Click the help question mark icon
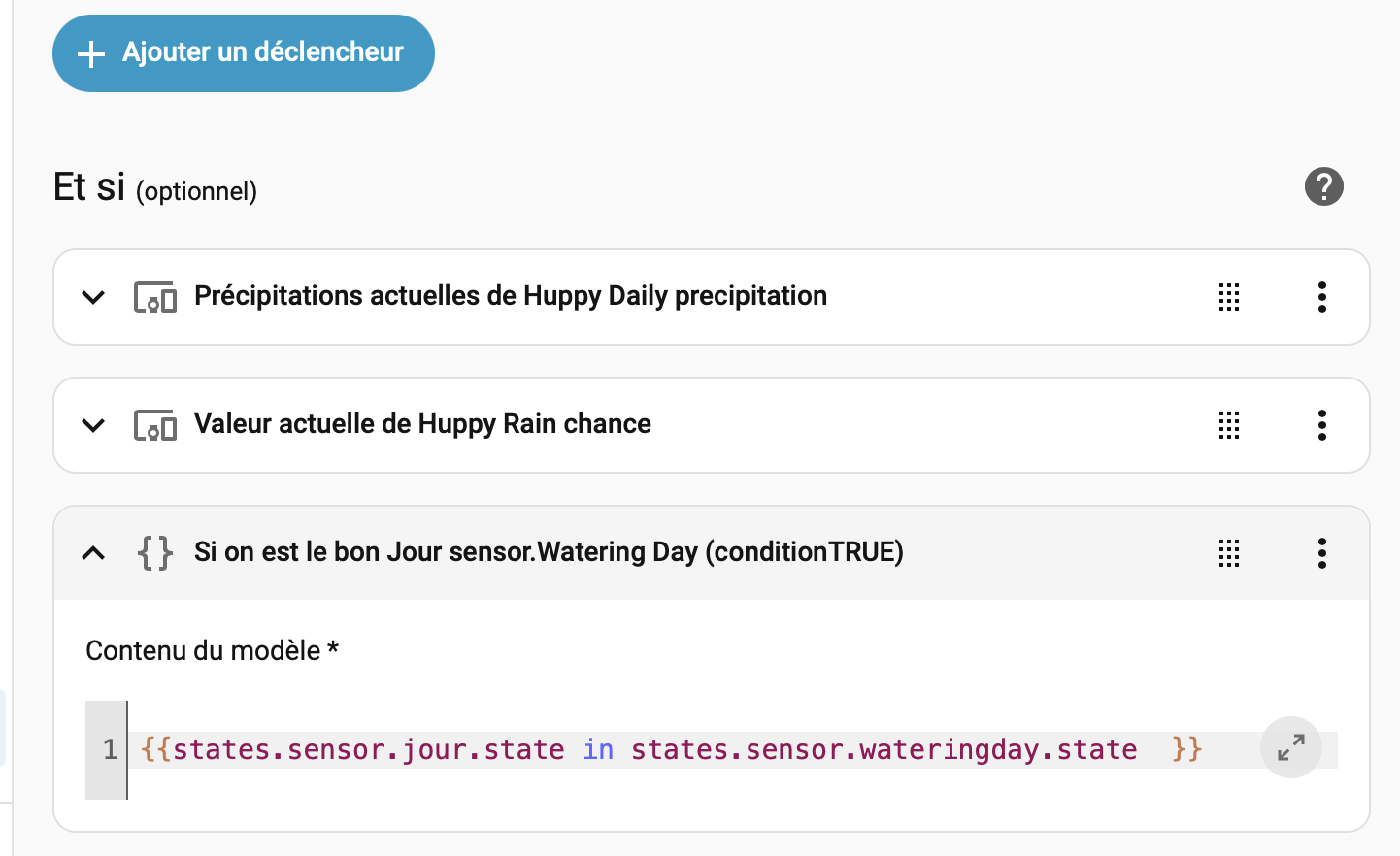 [x=1323, y=186]
